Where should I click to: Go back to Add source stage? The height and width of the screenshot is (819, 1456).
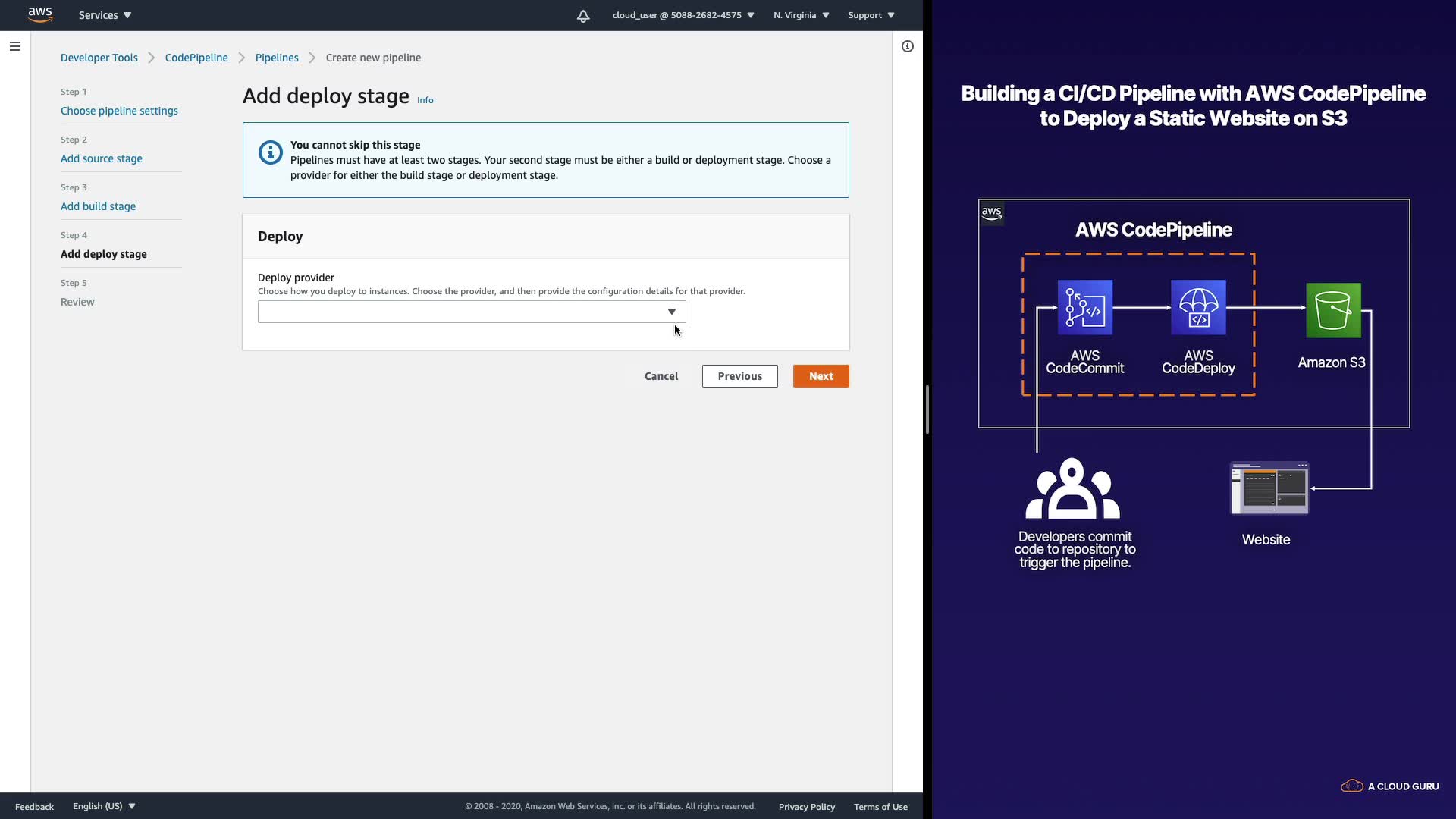tap(102, 158)
